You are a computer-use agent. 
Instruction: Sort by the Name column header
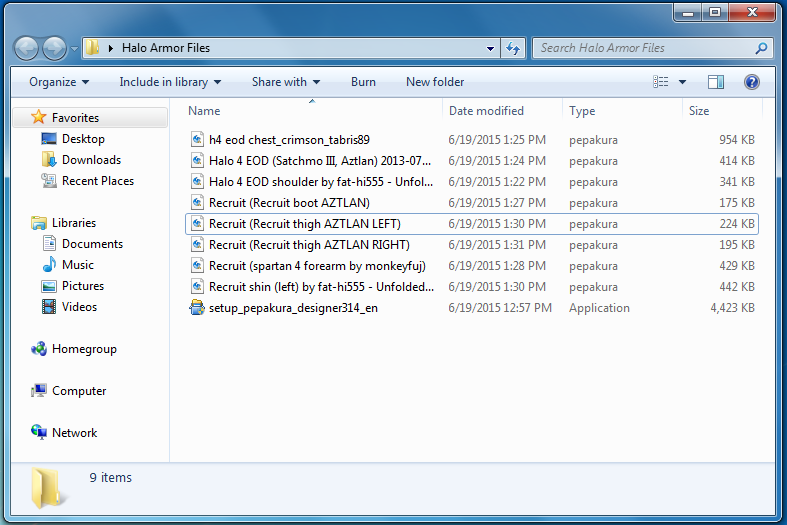pos(204,111)
